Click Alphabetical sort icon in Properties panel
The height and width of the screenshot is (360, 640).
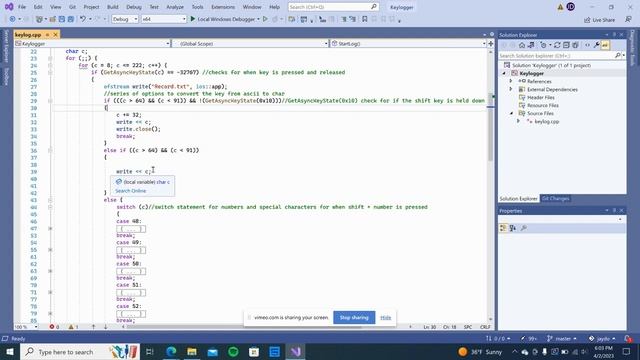pyautogui.click(x=513, y=228)
